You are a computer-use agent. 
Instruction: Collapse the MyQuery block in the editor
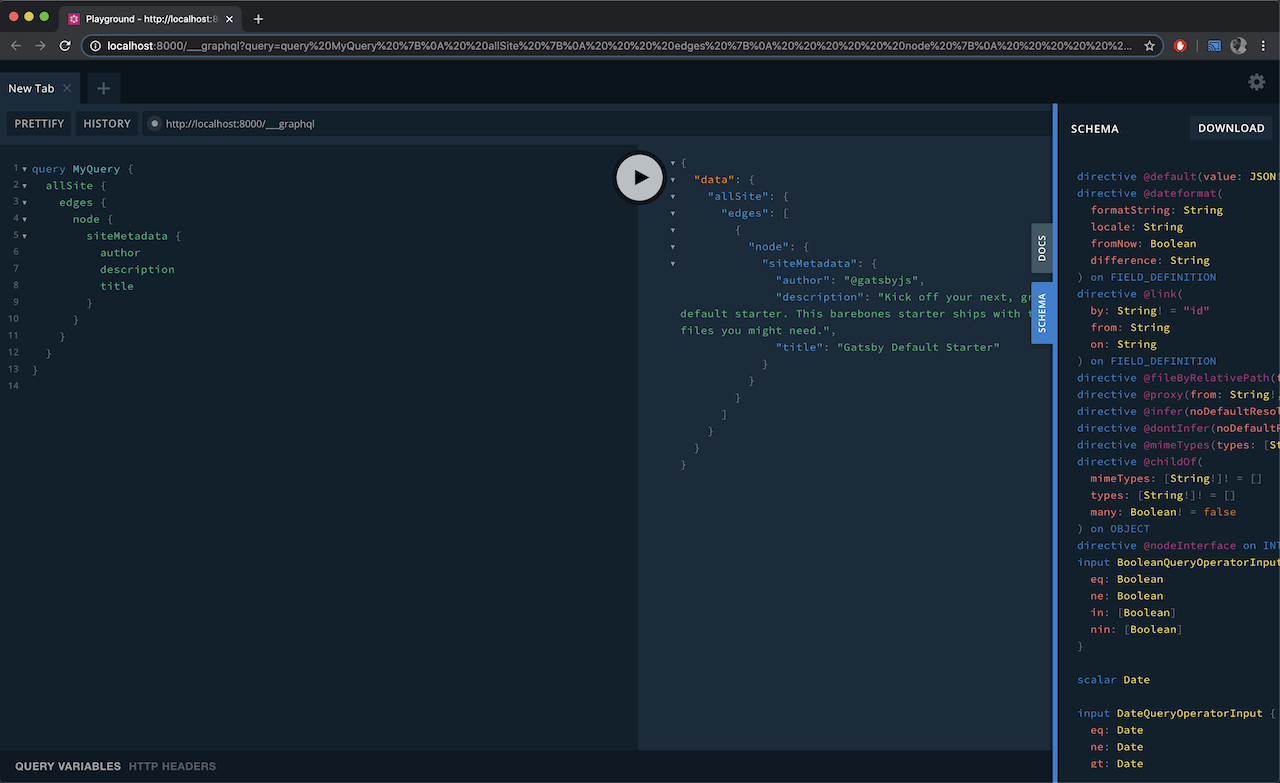tap(23, 168)
